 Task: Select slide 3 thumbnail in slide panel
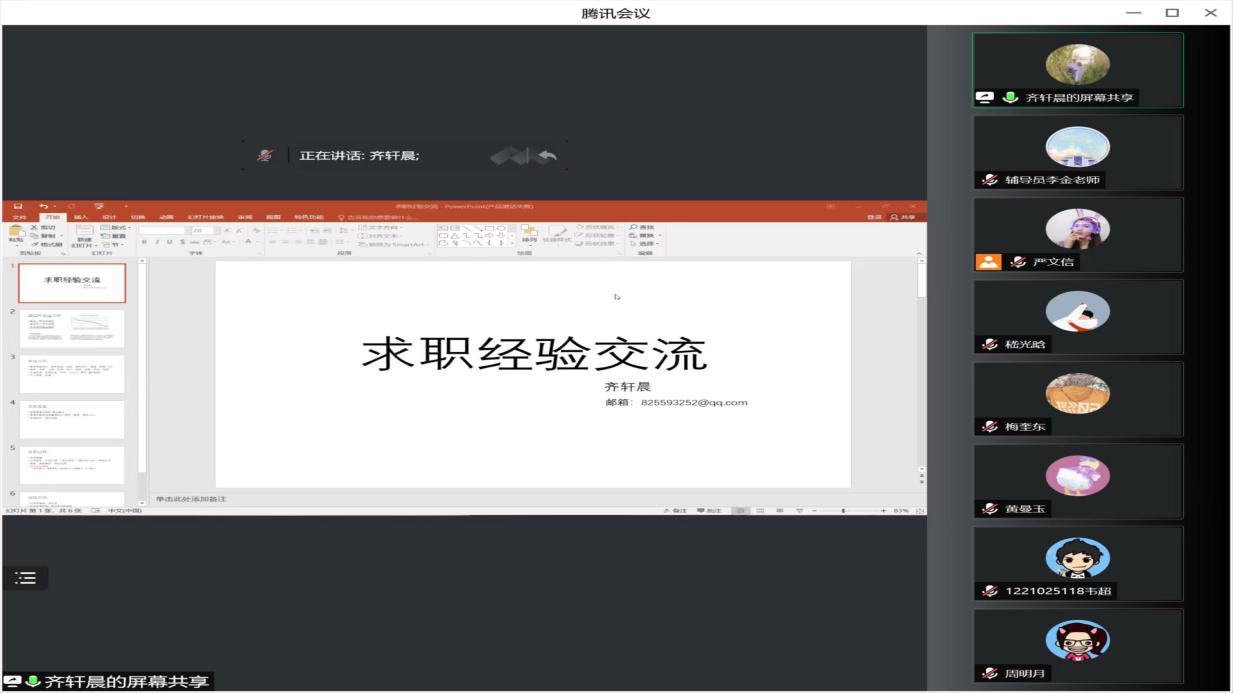click(x=72, y=374)
